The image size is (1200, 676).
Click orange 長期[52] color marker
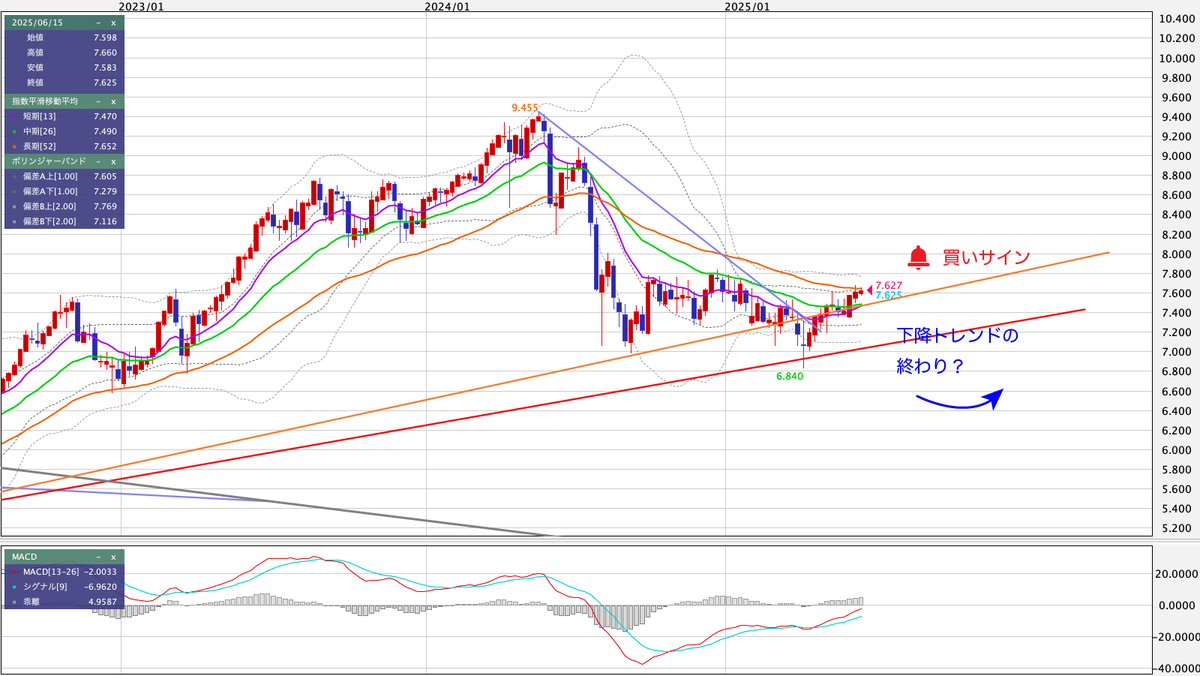click(11, 145)
